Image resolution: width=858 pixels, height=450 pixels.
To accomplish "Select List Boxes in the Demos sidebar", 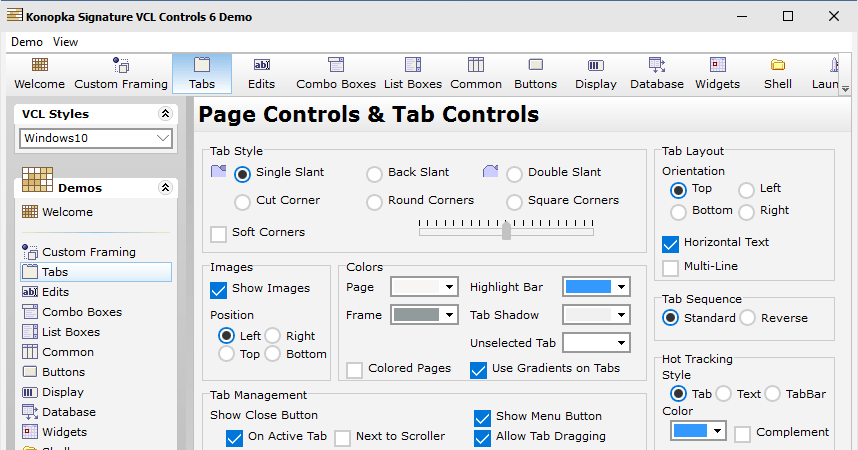I will click(61, 332).
